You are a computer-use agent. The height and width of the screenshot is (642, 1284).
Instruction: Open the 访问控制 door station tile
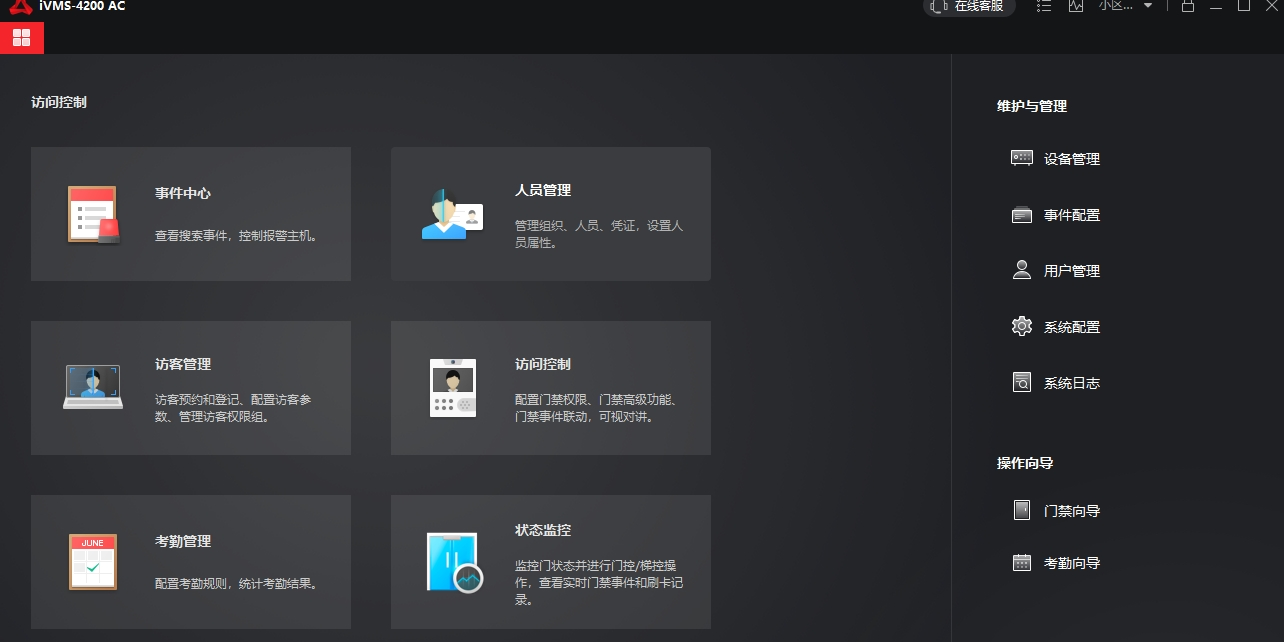(550, 388)
